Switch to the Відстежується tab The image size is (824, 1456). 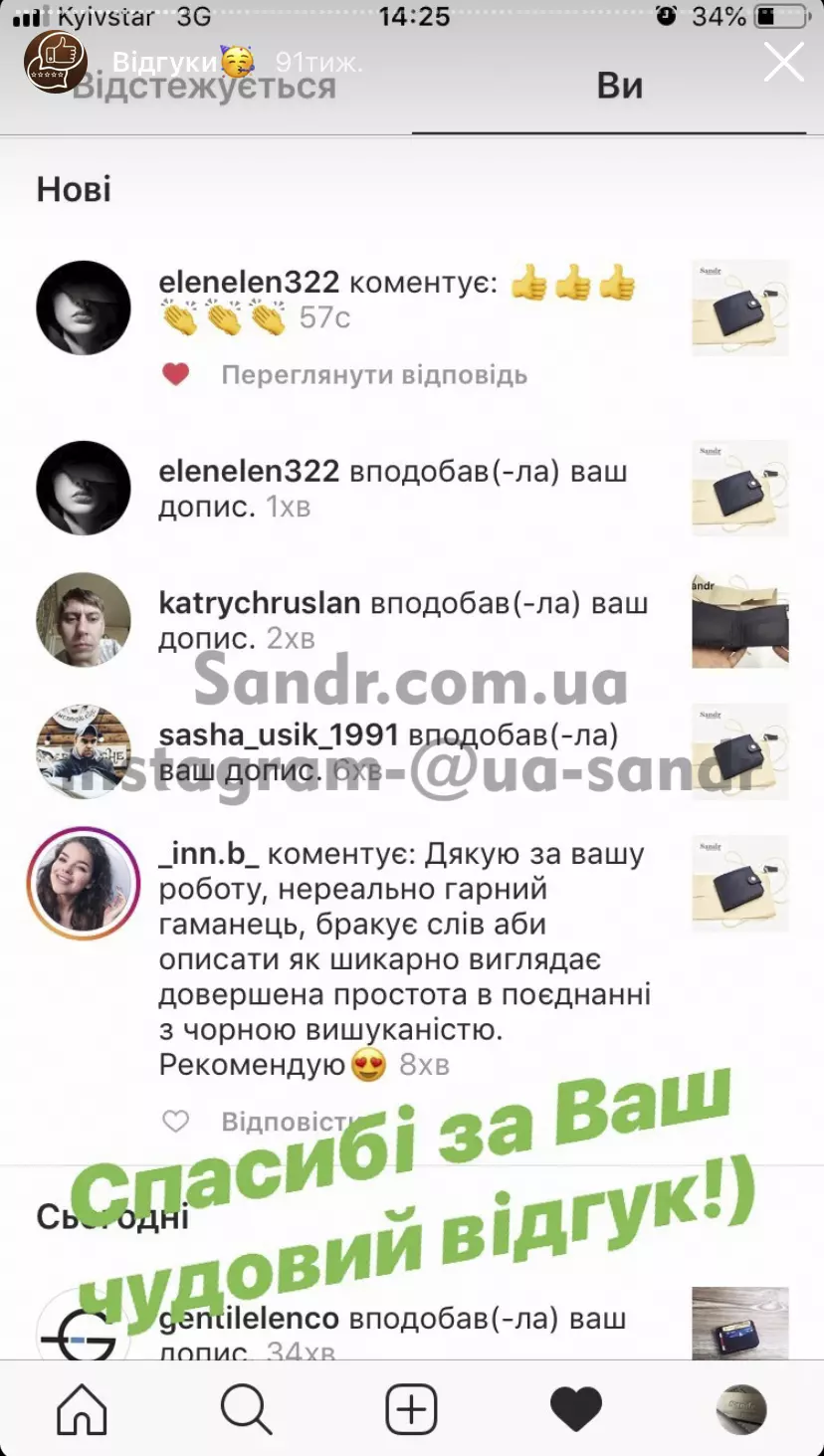coord(204,87)
